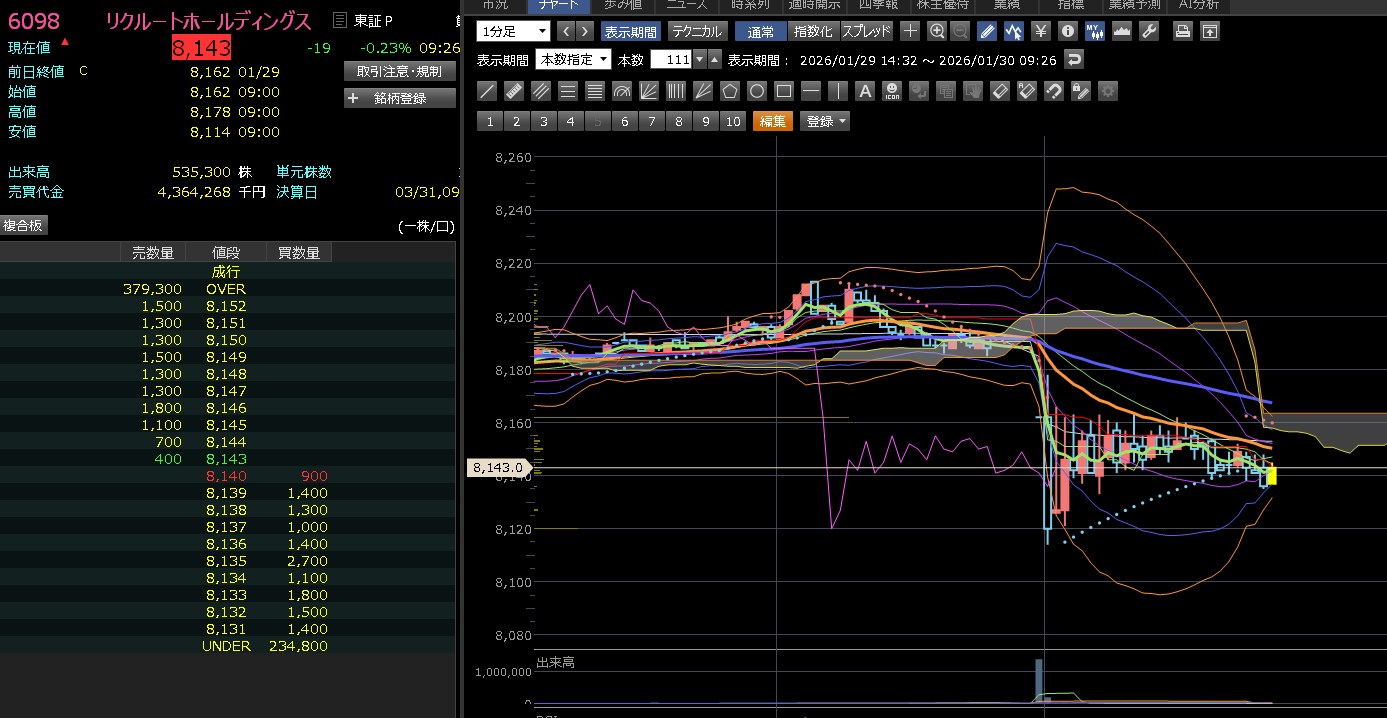
Task: Click the 銘柄登録 button
Action: click(x=399, y=98)
